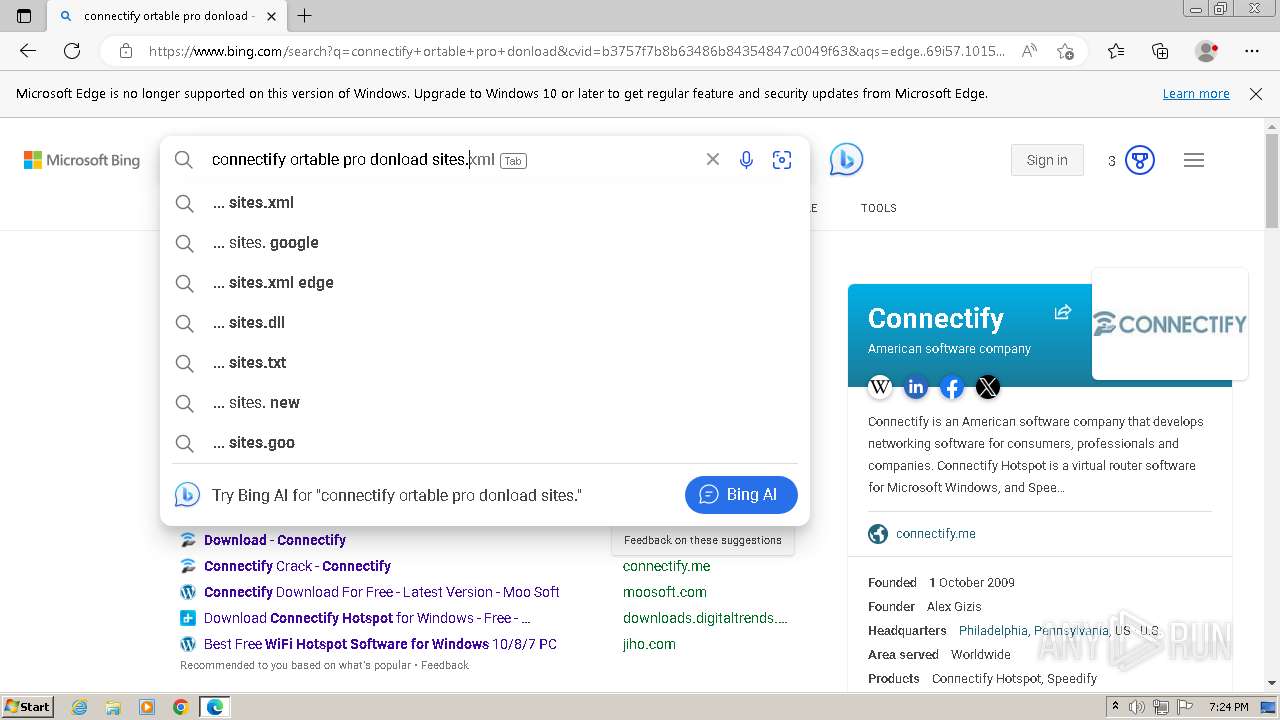Add this page to favorites with the star icon
Image resolution: width=1280 pixels, height=720 pixels.
(1066, 51)
